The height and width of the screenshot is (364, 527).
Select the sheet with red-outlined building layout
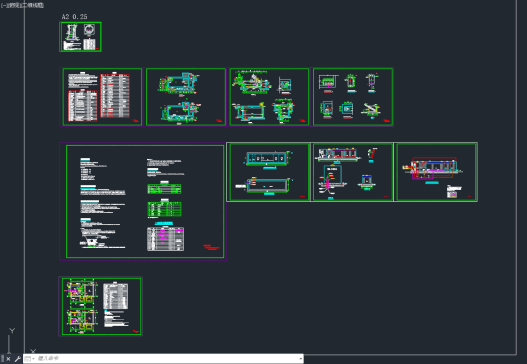coord(436,172)
